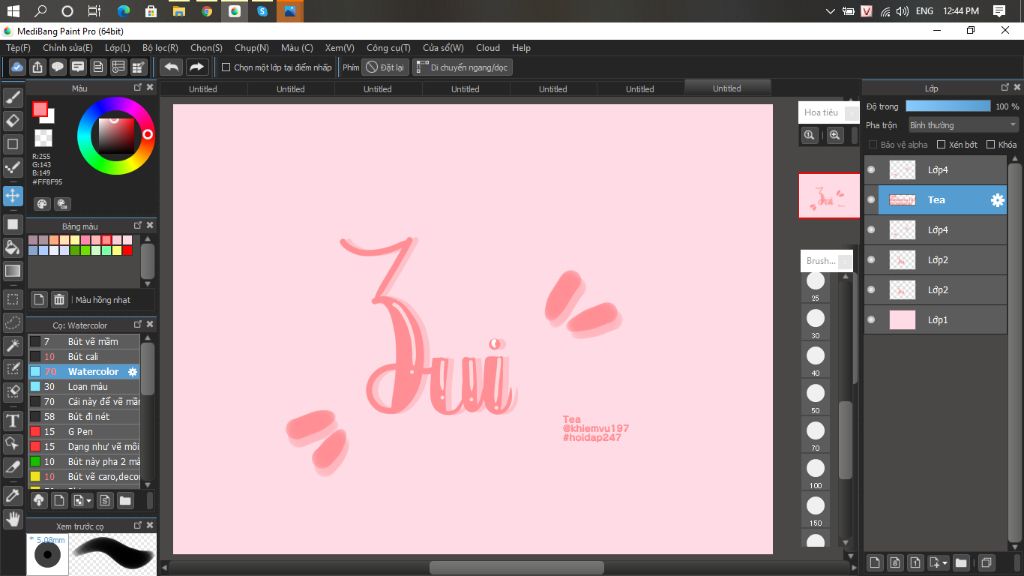Select the Text tool
This screenshot has width=1024, height=576.
pyautogui.click(x=12, y=421)
